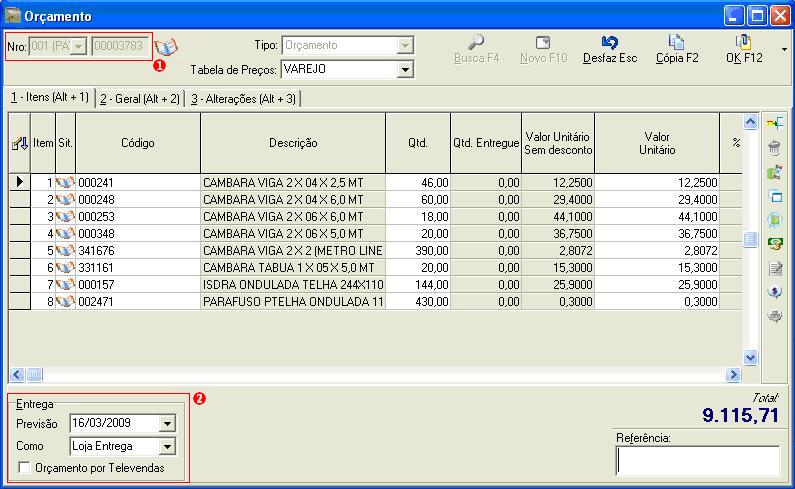Click Desfaz Esc undo button

pyautogui.click(x=609, y=49)
